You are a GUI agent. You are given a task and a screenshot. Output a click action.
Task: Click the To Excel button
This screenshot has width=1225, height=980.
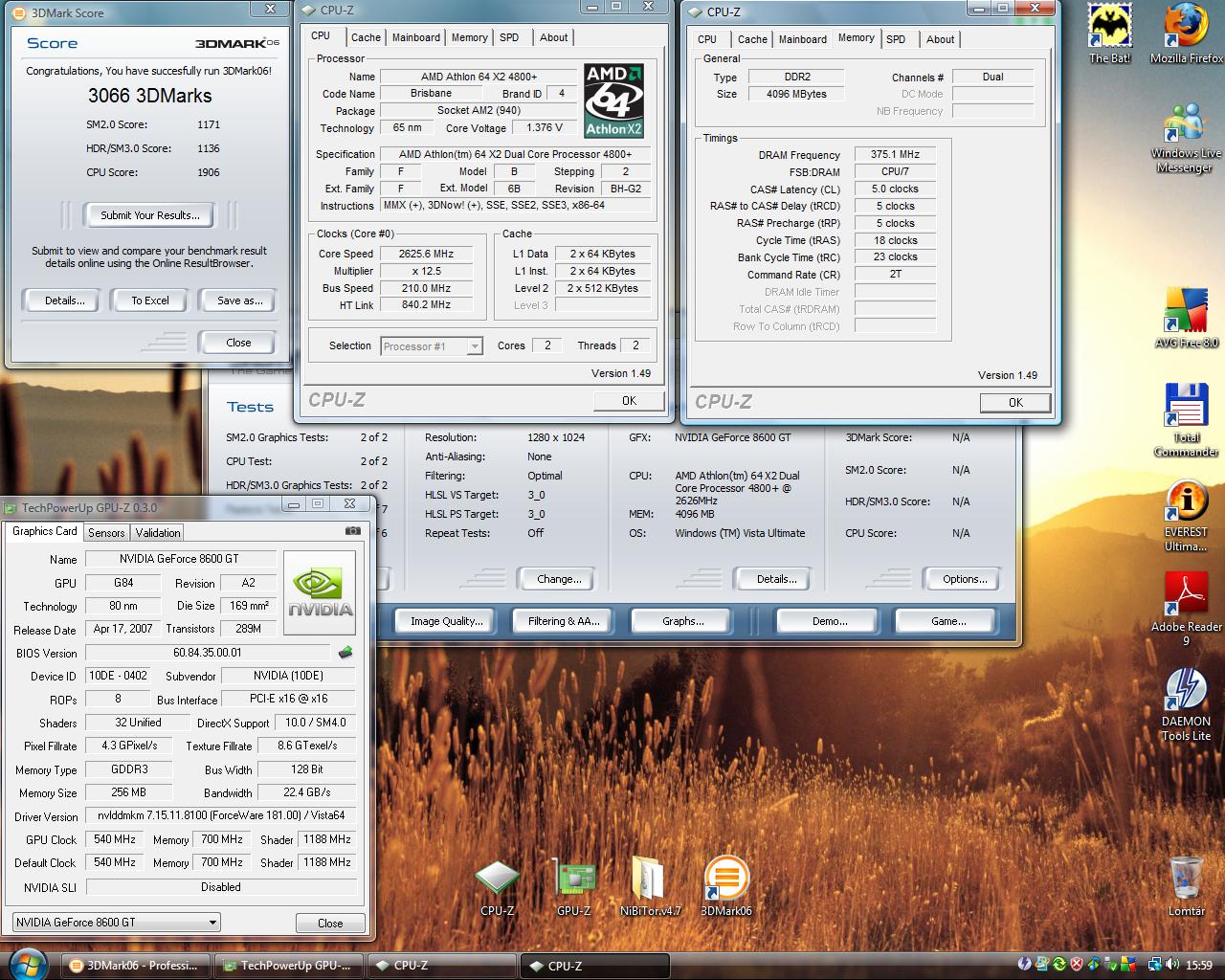(150, 301)
